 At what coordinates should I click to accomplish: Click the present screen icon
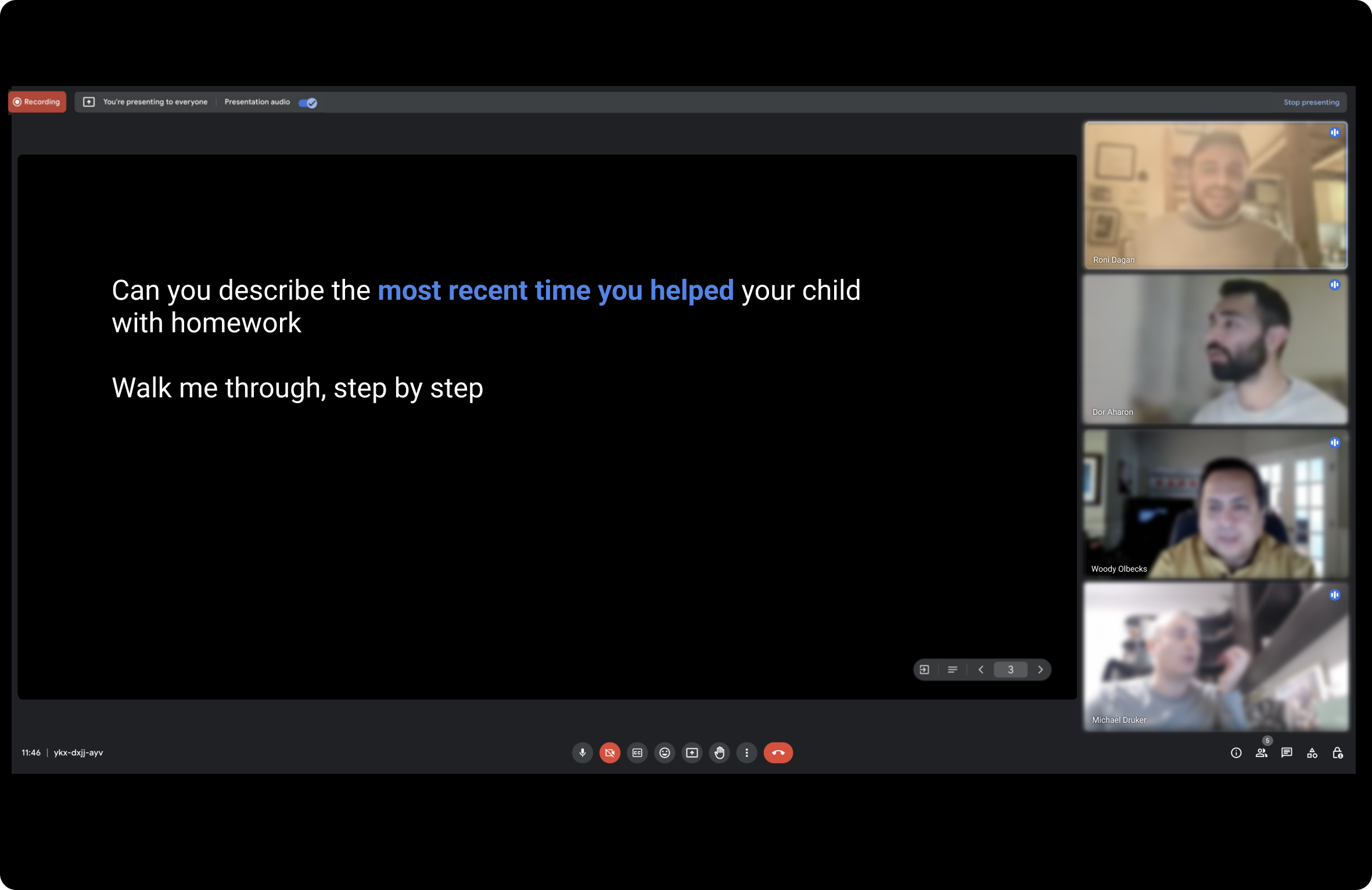point(692,753)
